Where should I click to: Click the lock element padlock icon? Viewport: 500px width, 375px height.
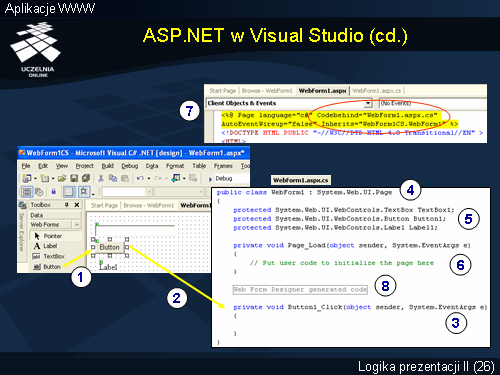[53, 192]
